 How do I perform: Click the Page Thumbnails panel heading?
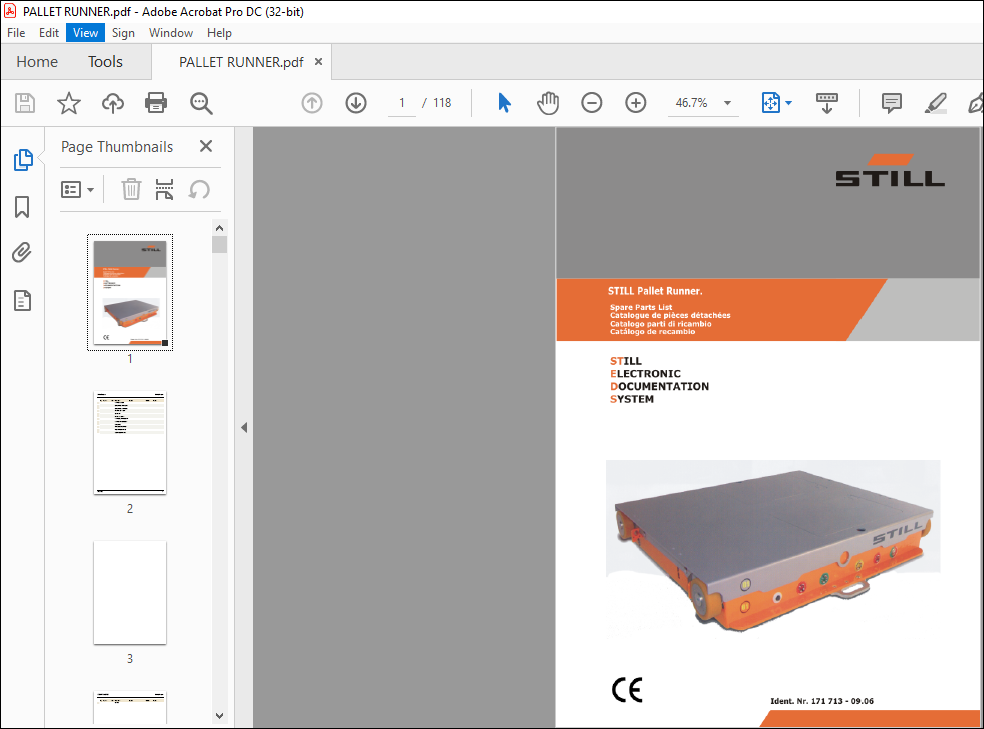pos(117,147)
